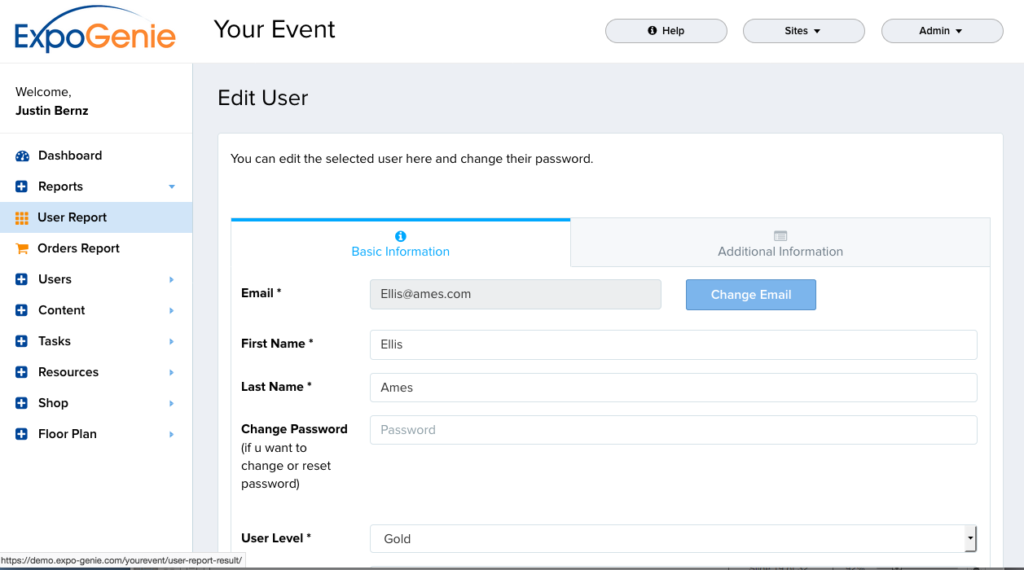Select the Basic Information tab
This screenshot has width=1024, height=570.
pyautogui.click(x=400, y=243)
